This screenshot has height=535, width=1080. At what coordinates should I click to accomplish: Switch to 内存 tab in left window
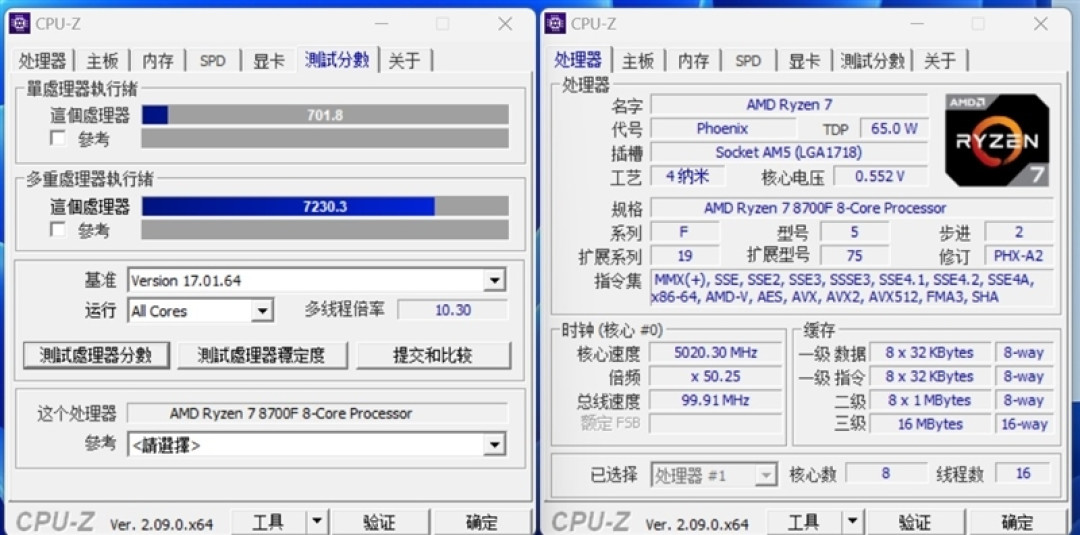tap(158, 61)
